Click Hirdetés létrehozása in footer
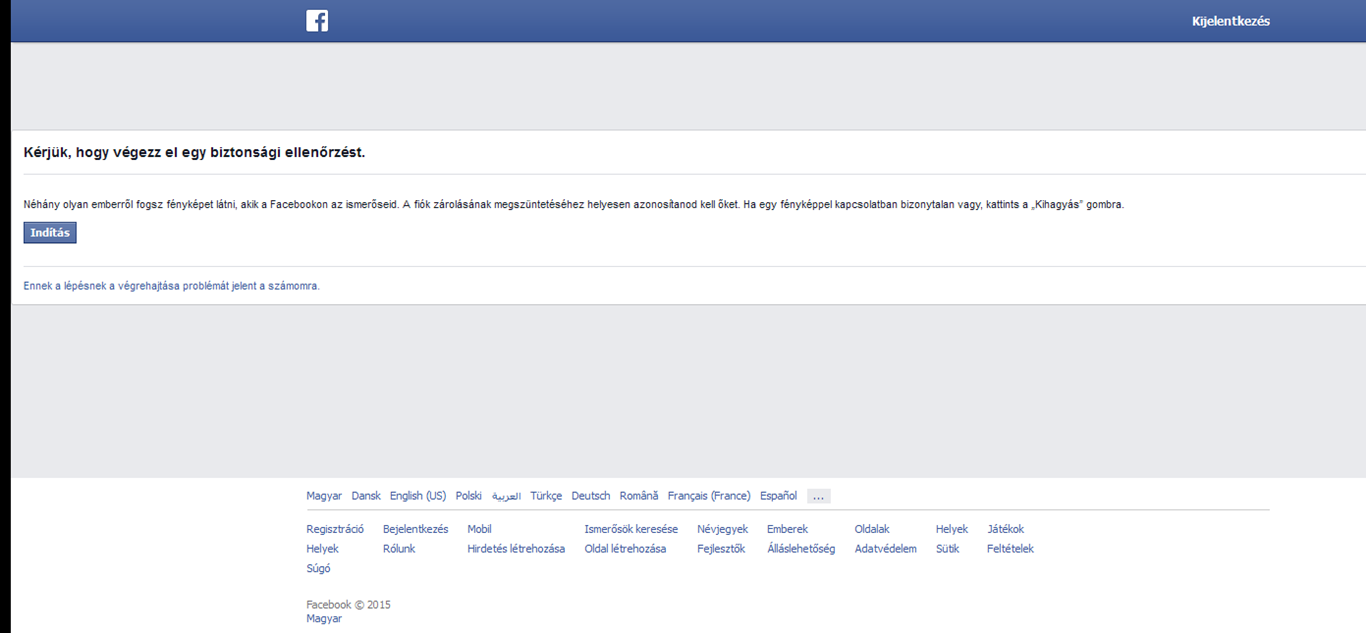 pyautogui.click(x=516, y=549)
